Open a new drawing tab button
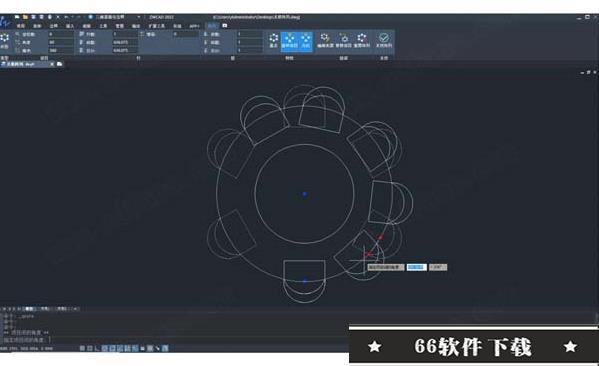This screenshot has width=599, height=366. coord(60,64)
